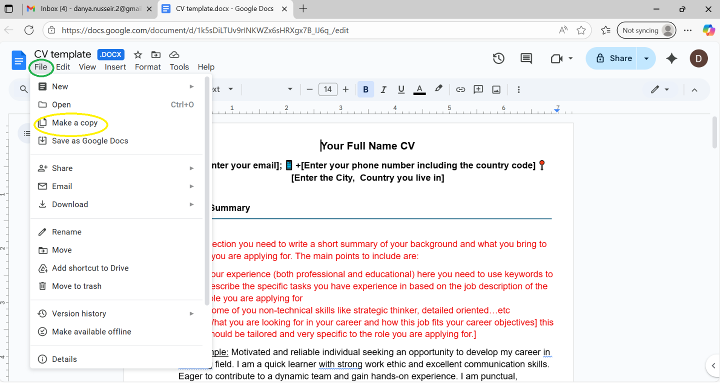This screenshot has width=720, height=383.
Task: Add a comment from toolbar
Action: (x=478, y=90)
